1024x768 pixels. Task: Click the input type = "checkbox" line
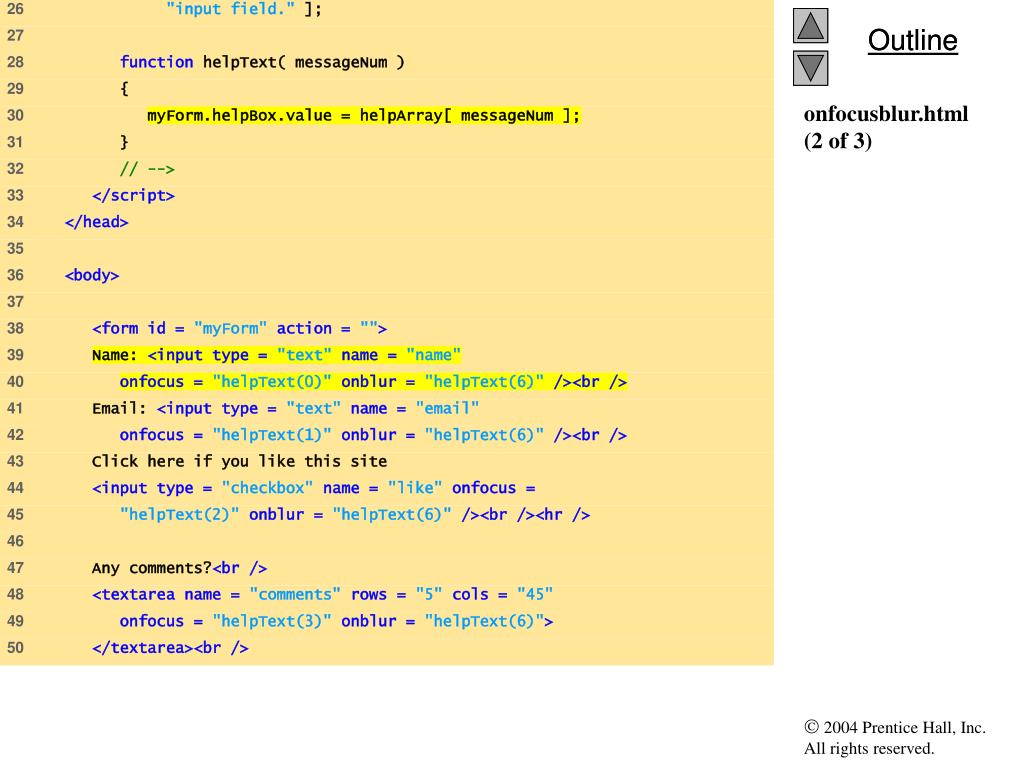pyautogui.click(x=313, y=488)
